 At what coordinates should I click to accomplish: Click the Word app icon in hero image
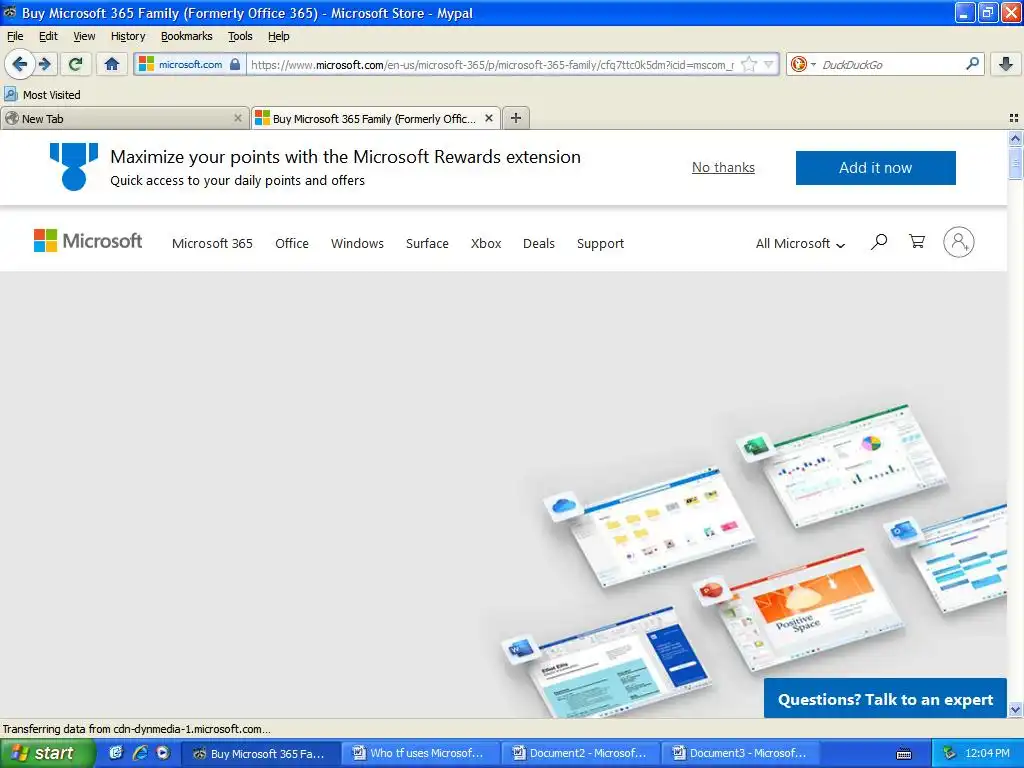click(x=522, y=648)
